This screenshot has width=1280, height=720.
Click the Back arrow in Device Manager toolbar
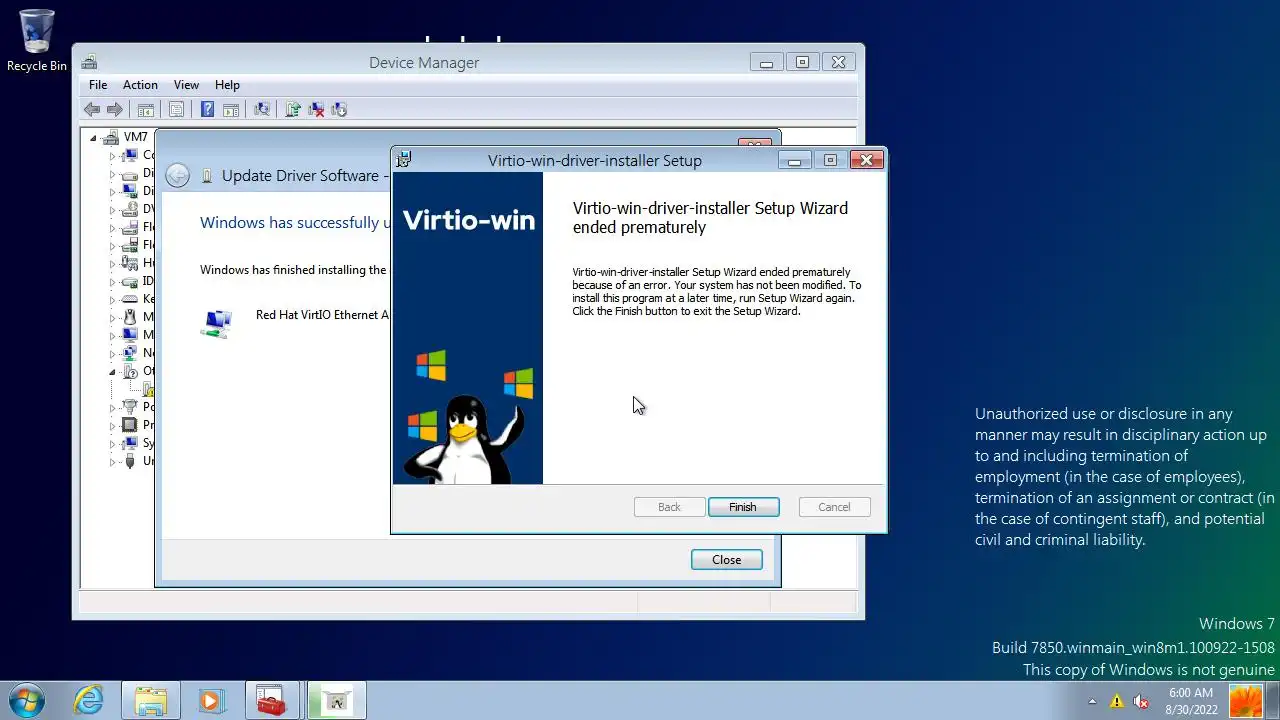92,110
